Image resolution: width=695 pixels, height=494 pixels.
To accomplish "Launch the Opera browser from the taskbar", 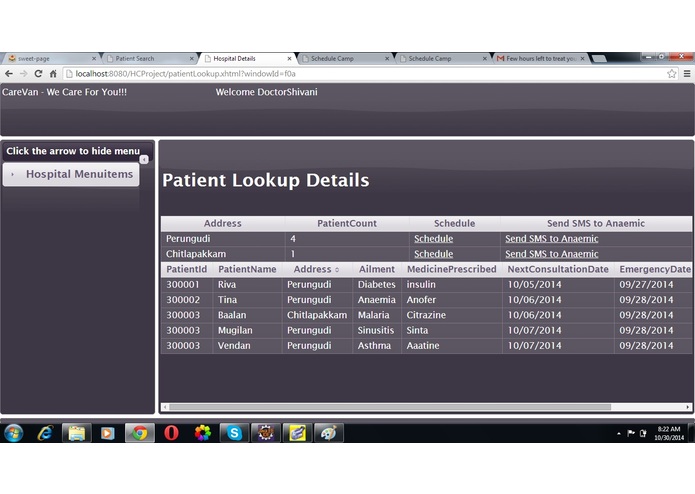I will [171, 433].
